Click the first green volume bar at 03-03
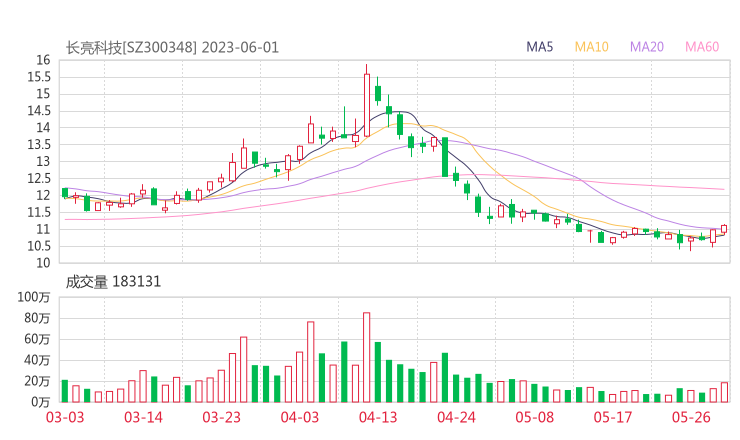 (65, 391)
